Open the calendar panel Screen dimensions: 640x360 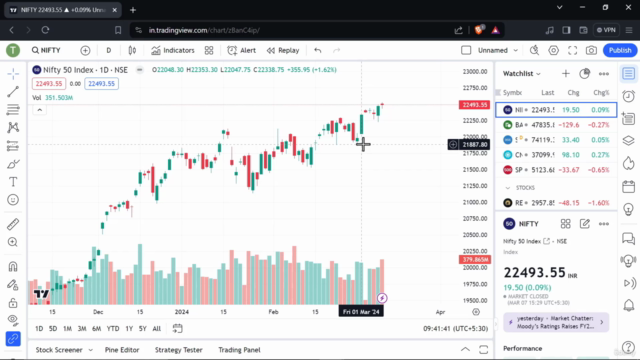coord(629,187)
